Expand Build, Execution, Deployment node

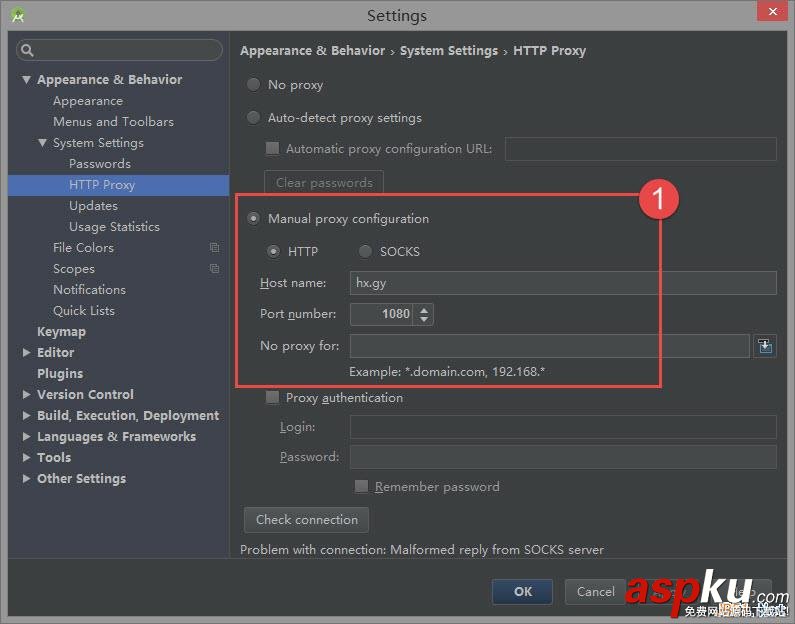point(26,416)
